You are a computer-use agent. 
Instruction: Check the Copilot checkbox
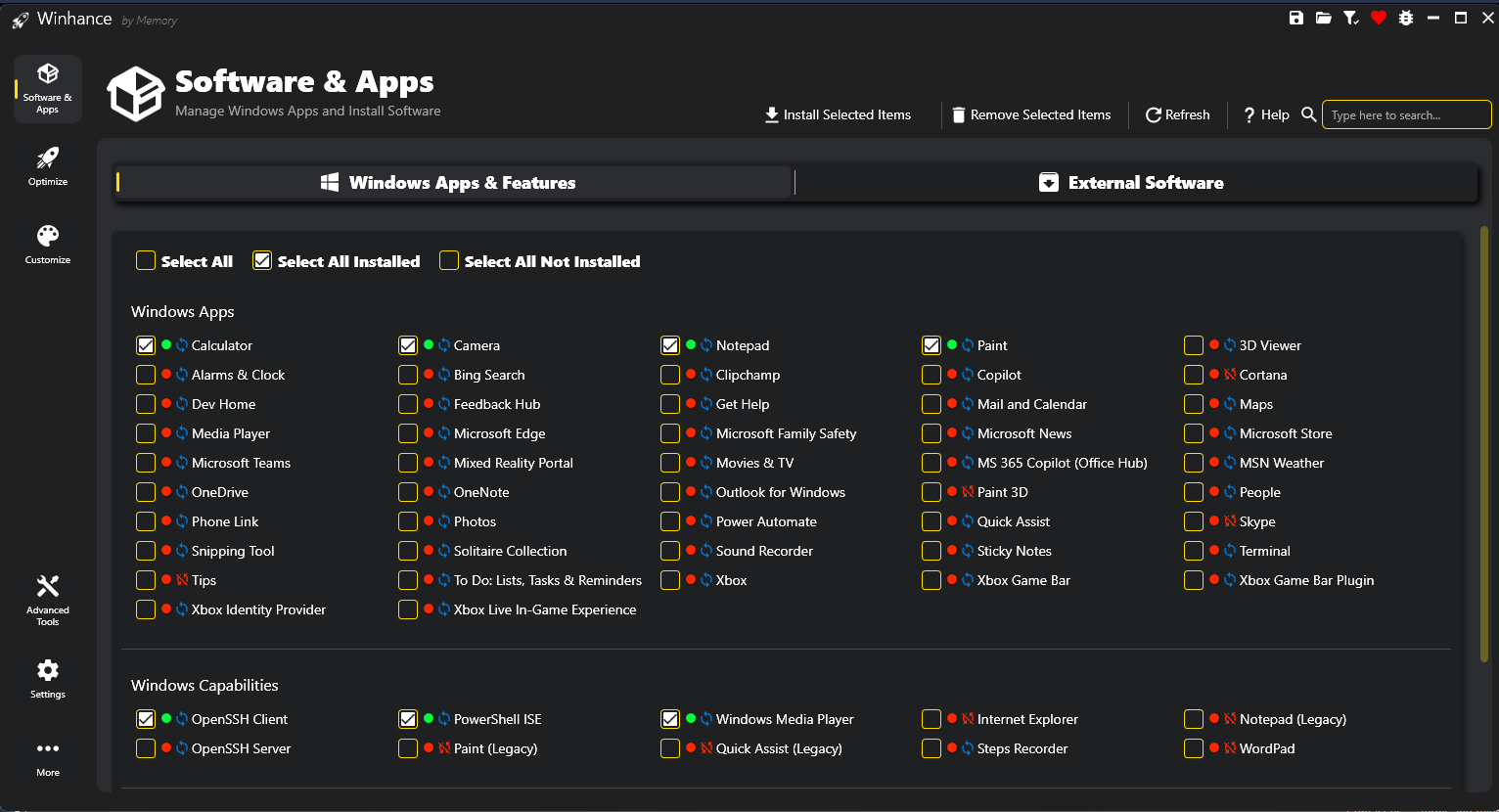(931, 375)
